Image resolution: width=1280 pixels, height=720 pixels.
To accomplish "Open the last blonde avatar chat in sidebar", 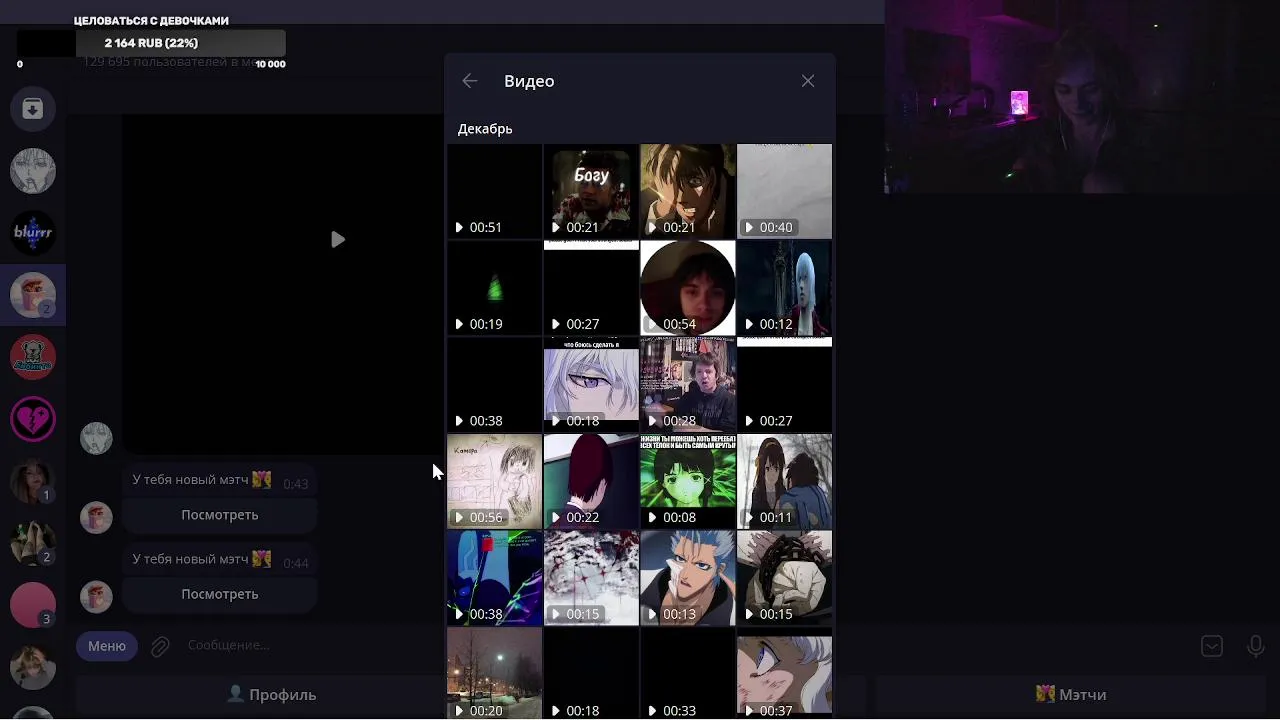I will 33,667.
